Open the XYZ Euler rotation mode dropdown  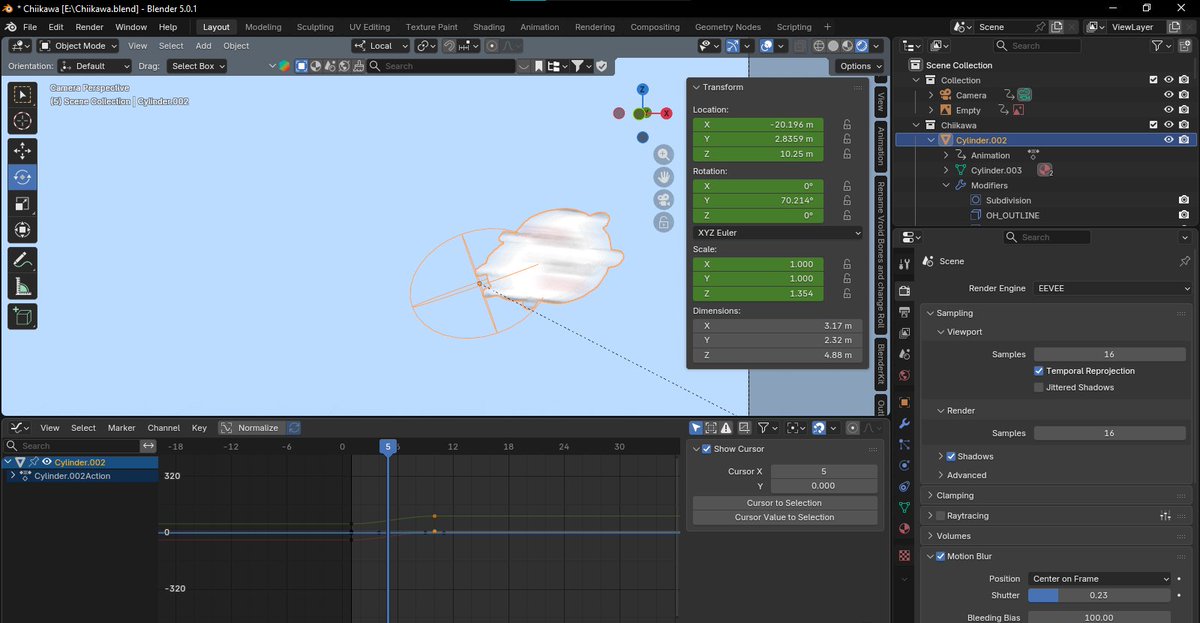(x=778, y=233)
